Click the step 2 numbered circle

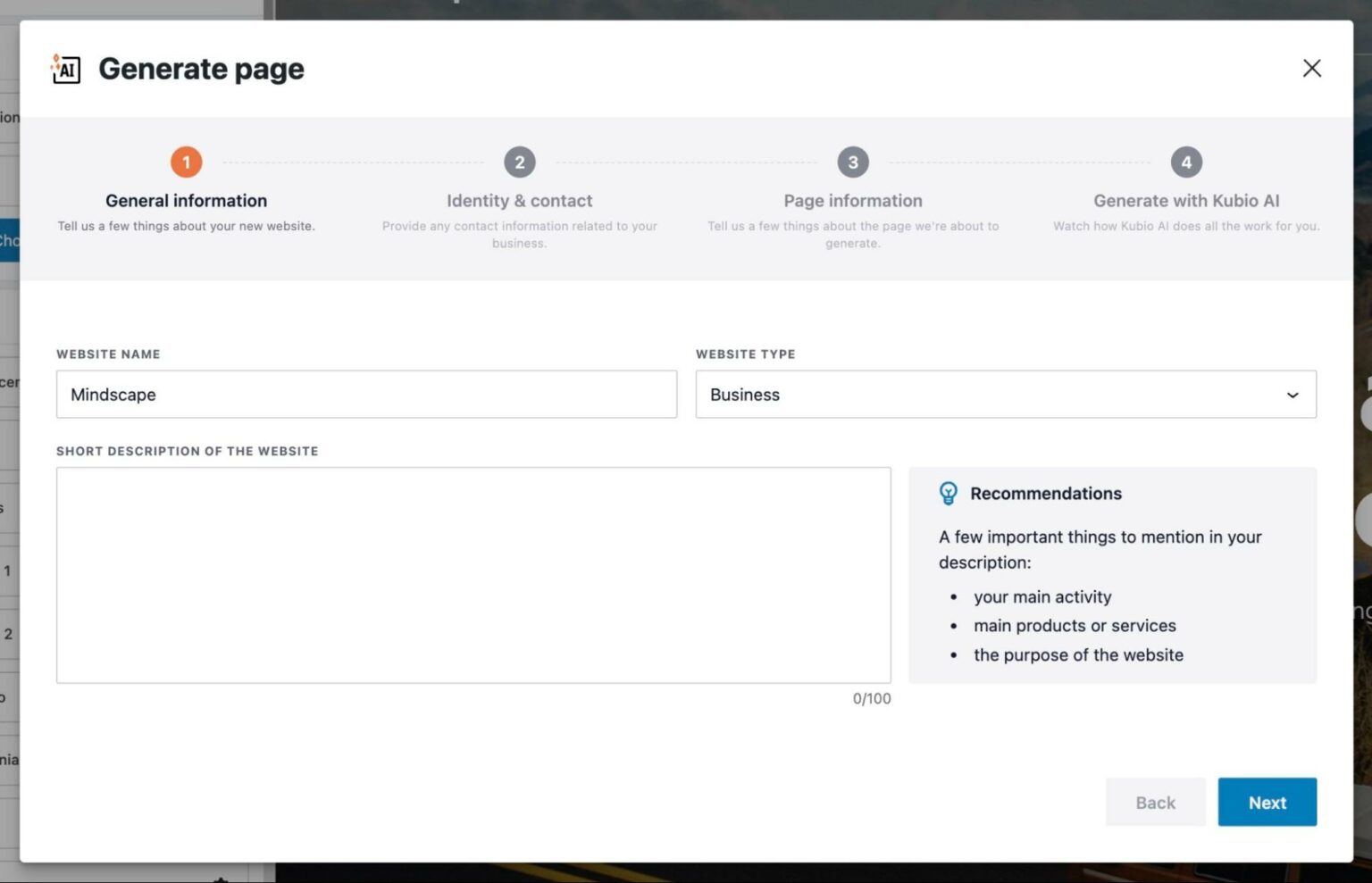click(x=520, y=162)
